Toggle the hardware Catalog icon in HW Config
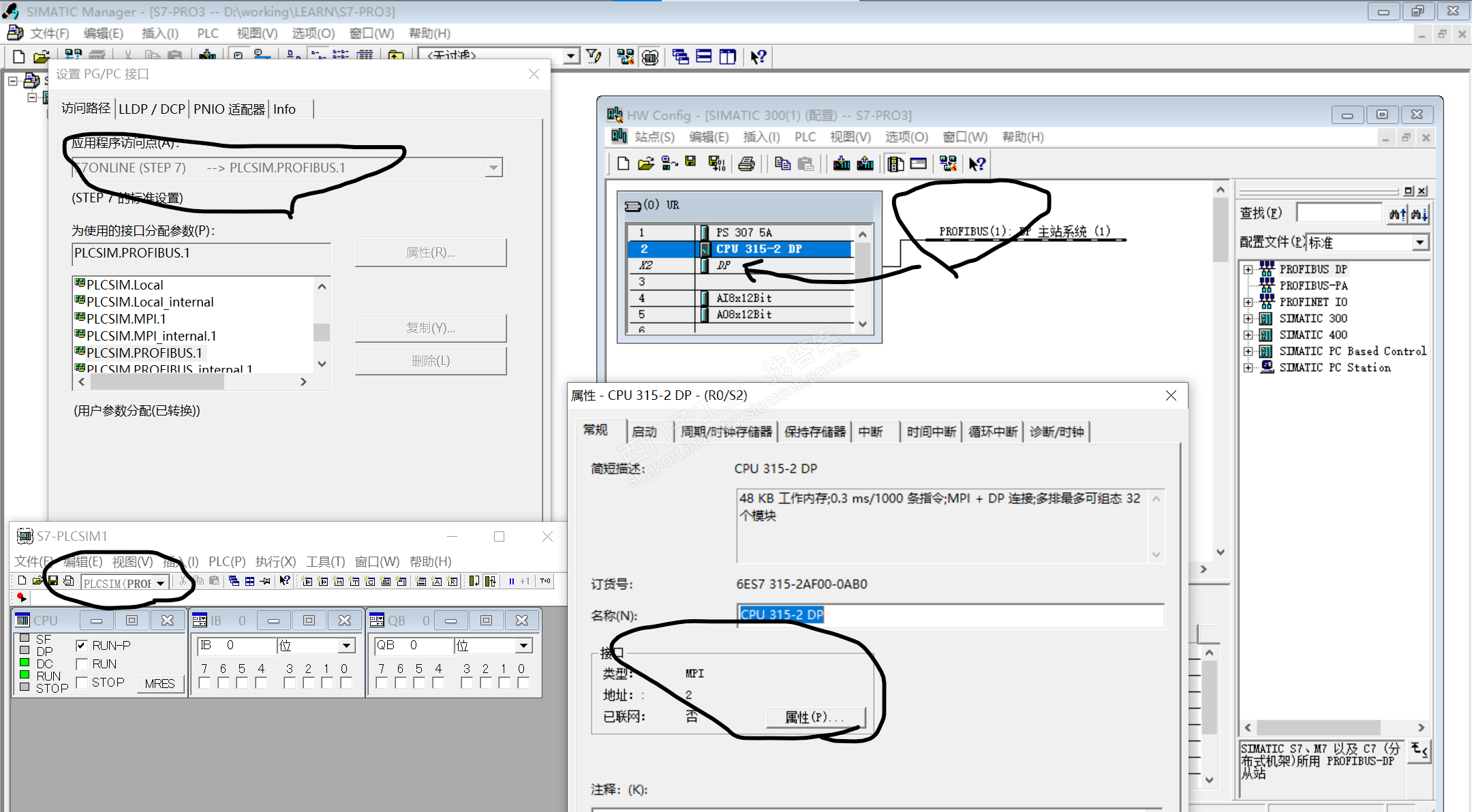This screenshot has height=812, width=1472. 895,163
